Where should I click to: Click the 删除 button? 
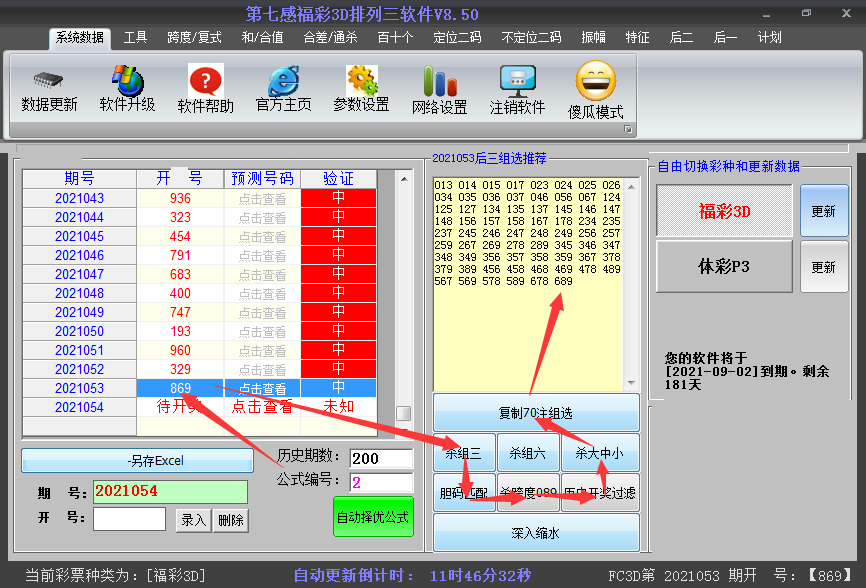pyautogui.click(x=231, y=520)
